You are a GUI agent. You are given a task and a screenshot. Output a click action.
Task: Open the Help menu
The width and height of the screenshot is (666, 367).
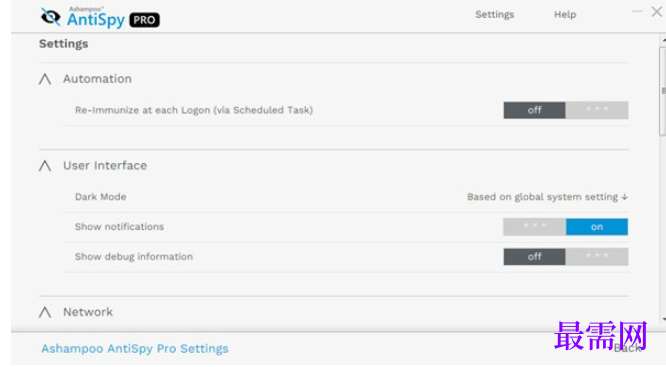(x=565, y=14)
